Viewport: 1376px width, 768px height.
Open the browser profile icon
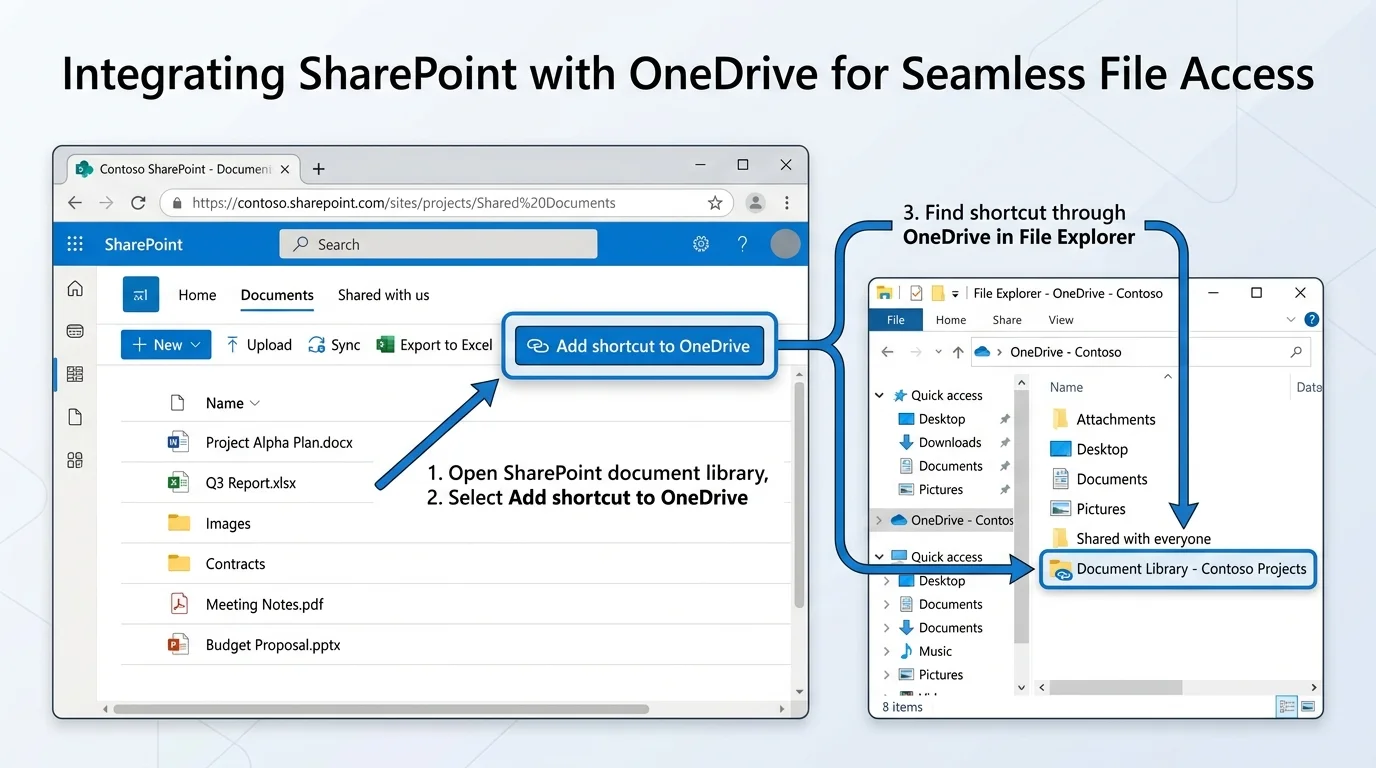(755, 203)
